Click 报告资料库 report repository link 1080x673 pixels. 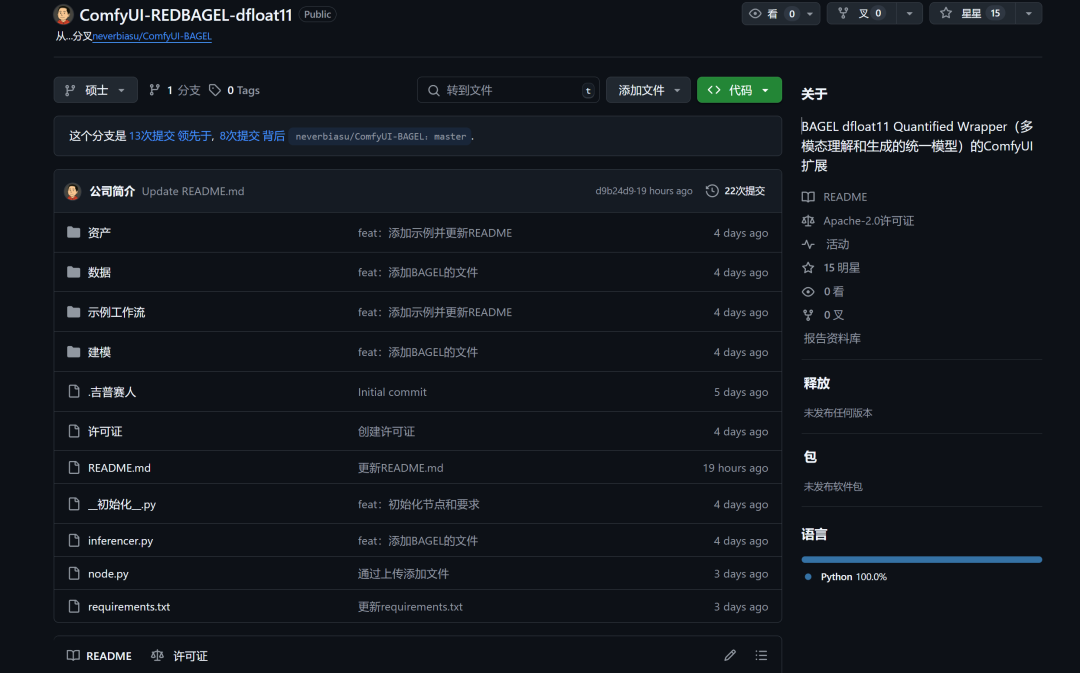[832, 338]
